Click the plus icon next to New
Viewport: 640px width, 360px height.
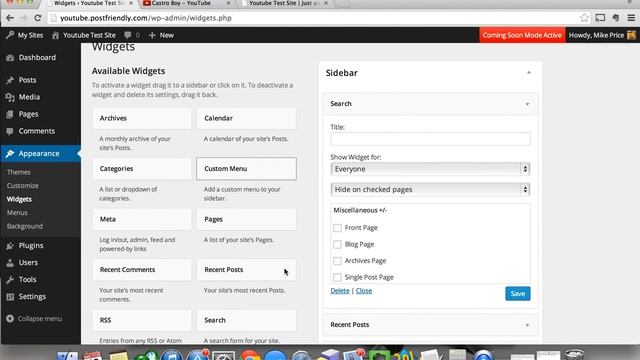[x=152, y=36]
